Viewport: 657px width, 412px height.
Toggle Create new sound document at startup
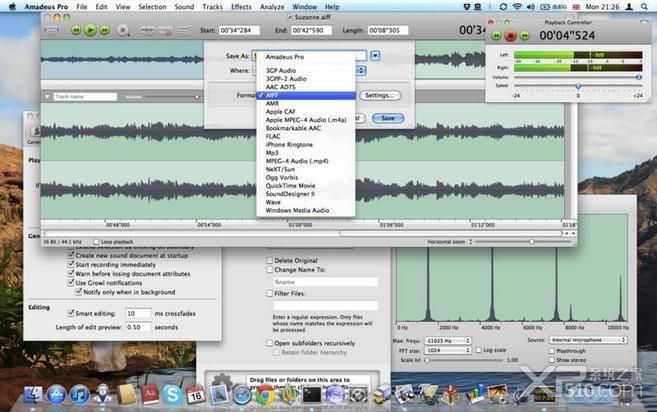70,255
